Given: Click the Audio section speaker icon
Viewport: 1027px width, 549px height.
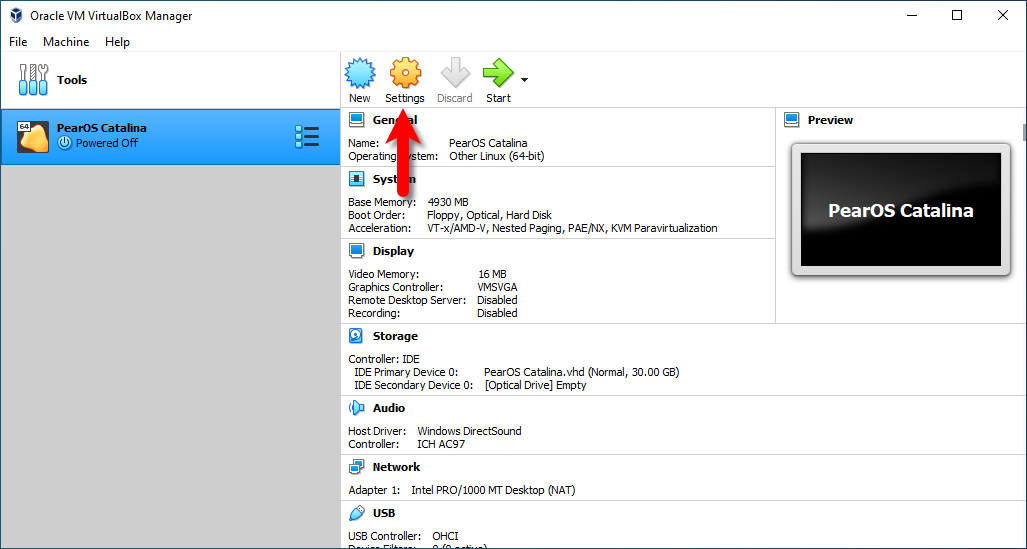Looking at the screenshot, I should [356, 408].
